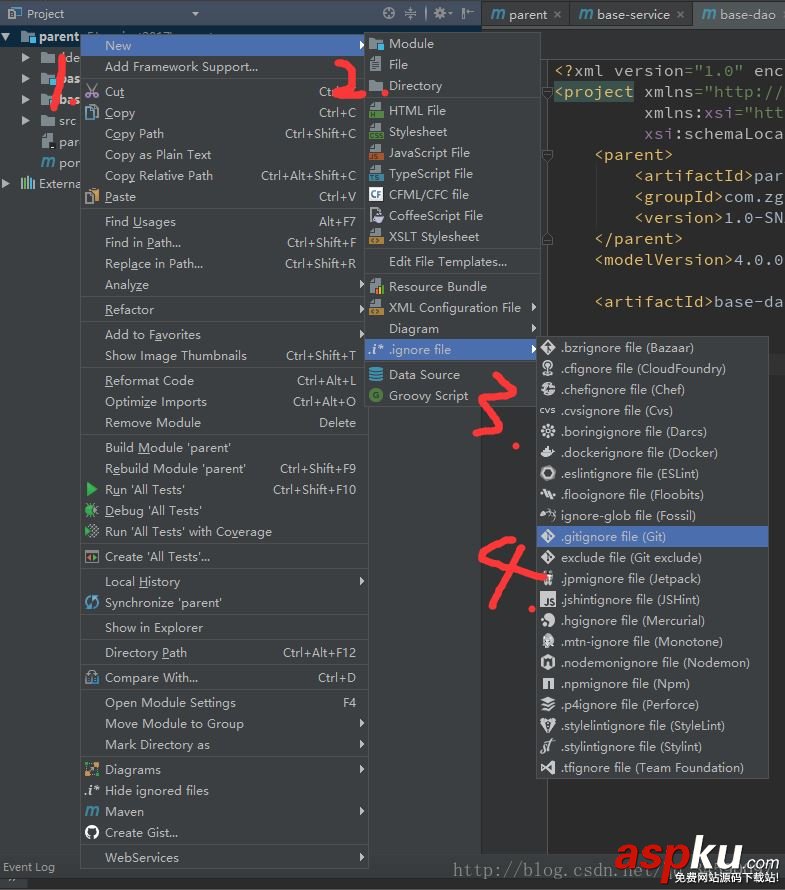This screenshot has height=890, width=785.
Task: Click the HTML File icon
Action: (376, 111)
